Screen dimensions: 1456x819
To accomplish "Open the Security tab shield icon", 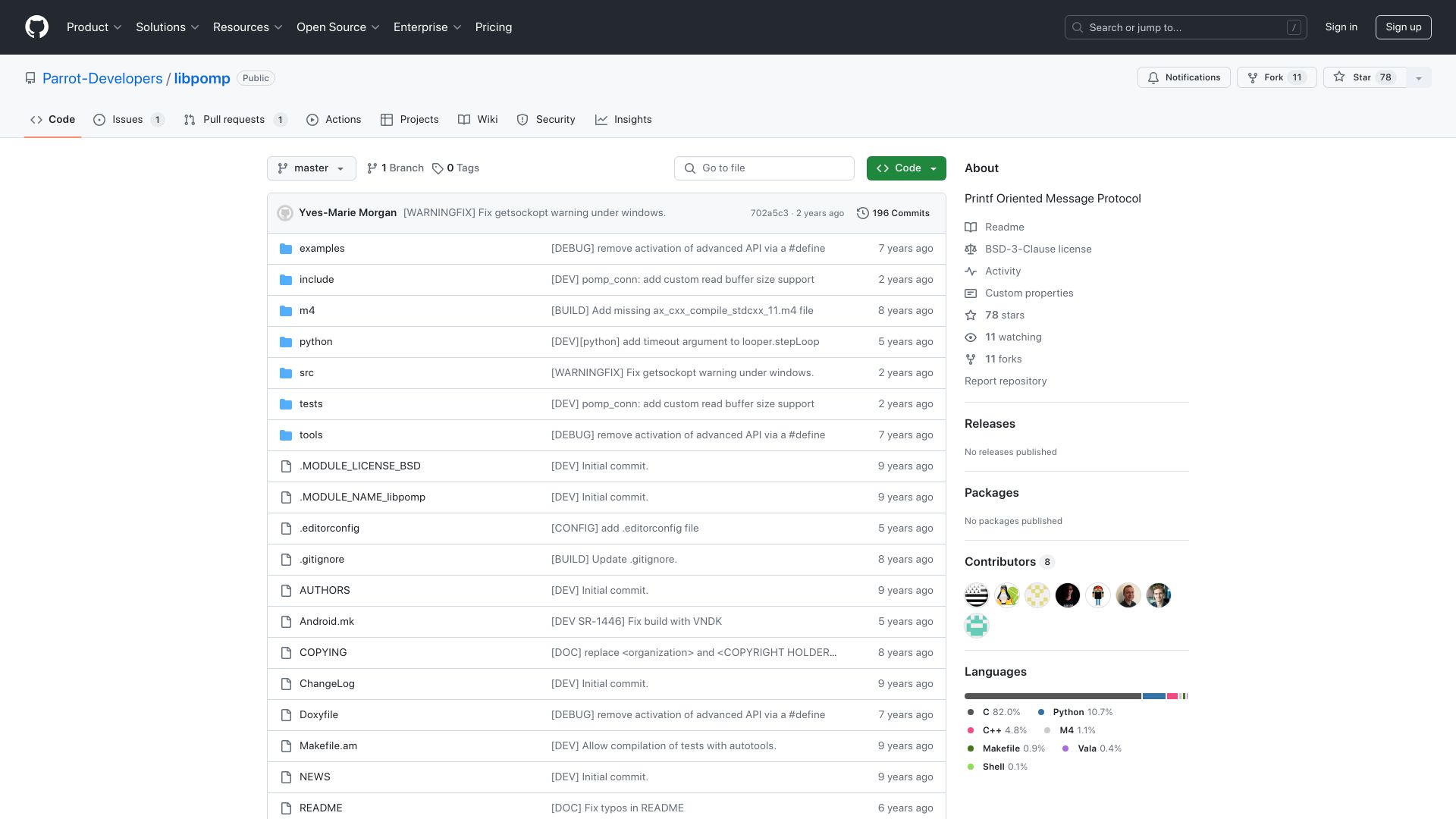I will coord(522,120).
